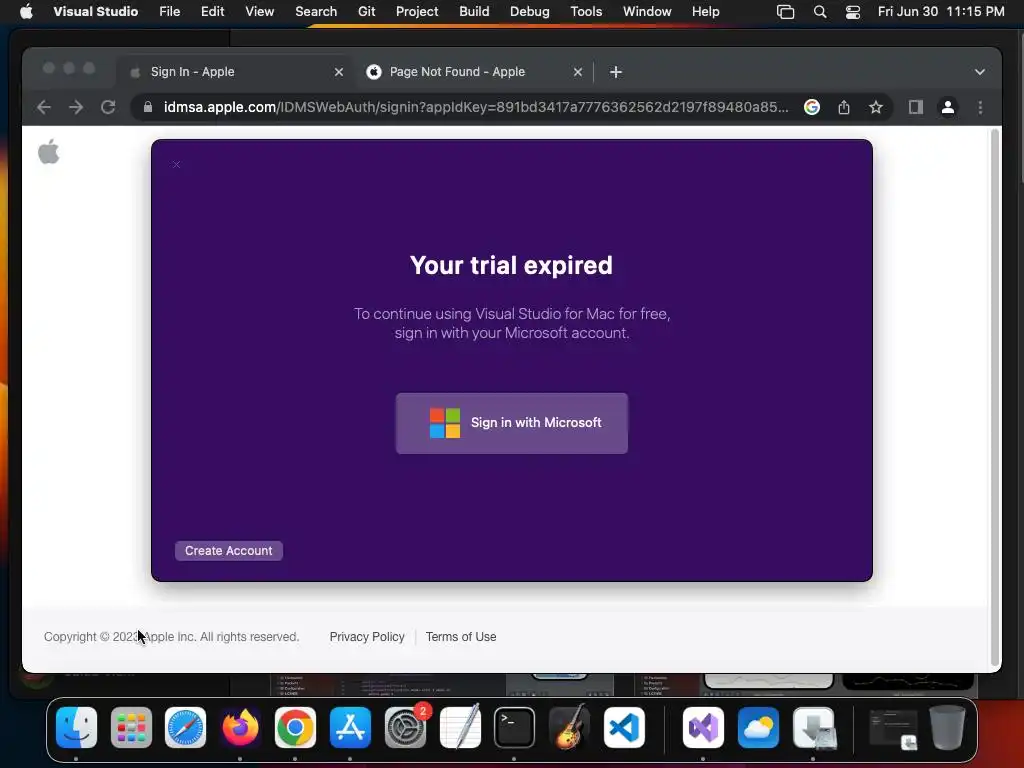
Task: Click the Sign in with Microsoft button
Action: coord(511,423)
